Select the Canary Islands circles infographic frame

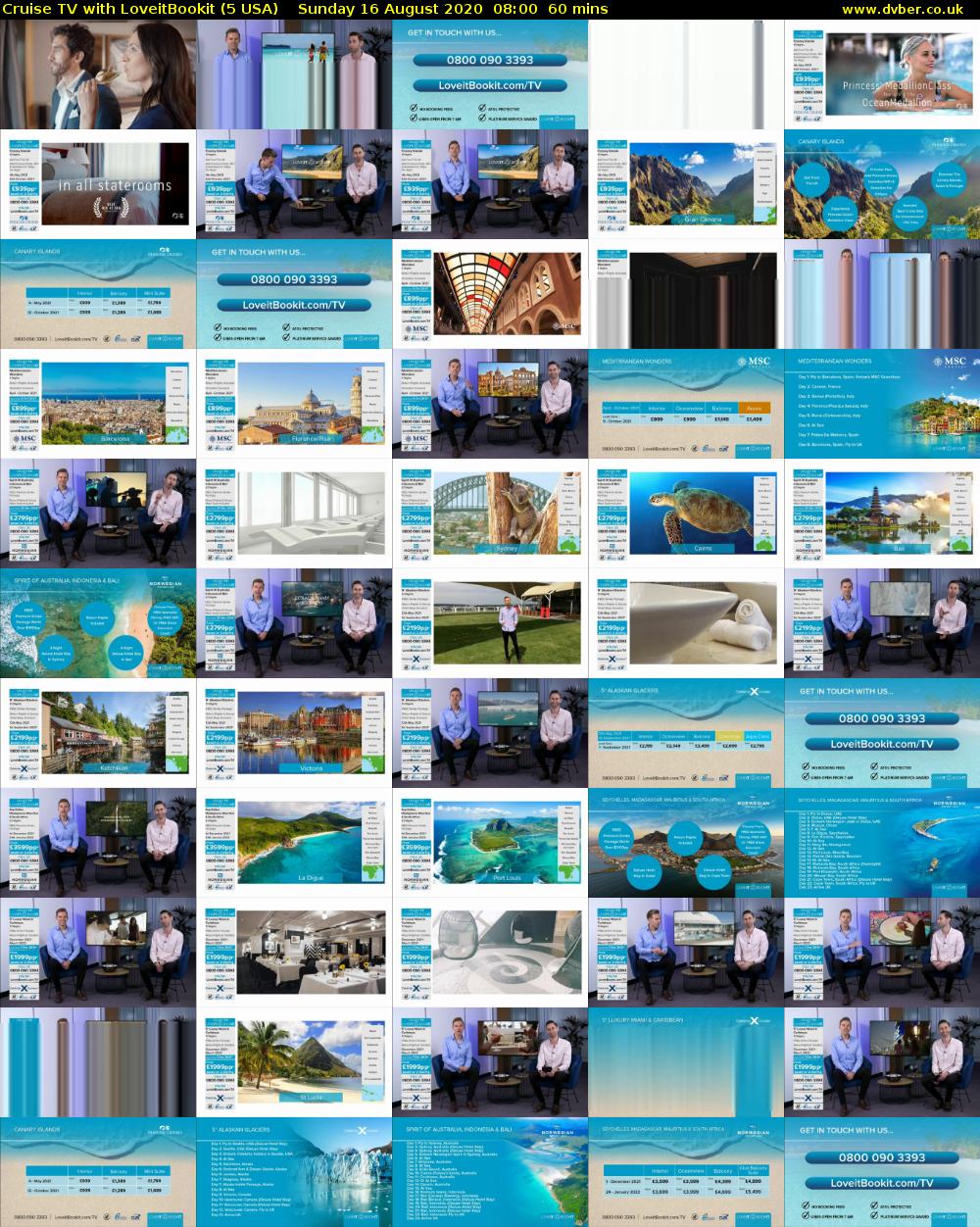882,184
